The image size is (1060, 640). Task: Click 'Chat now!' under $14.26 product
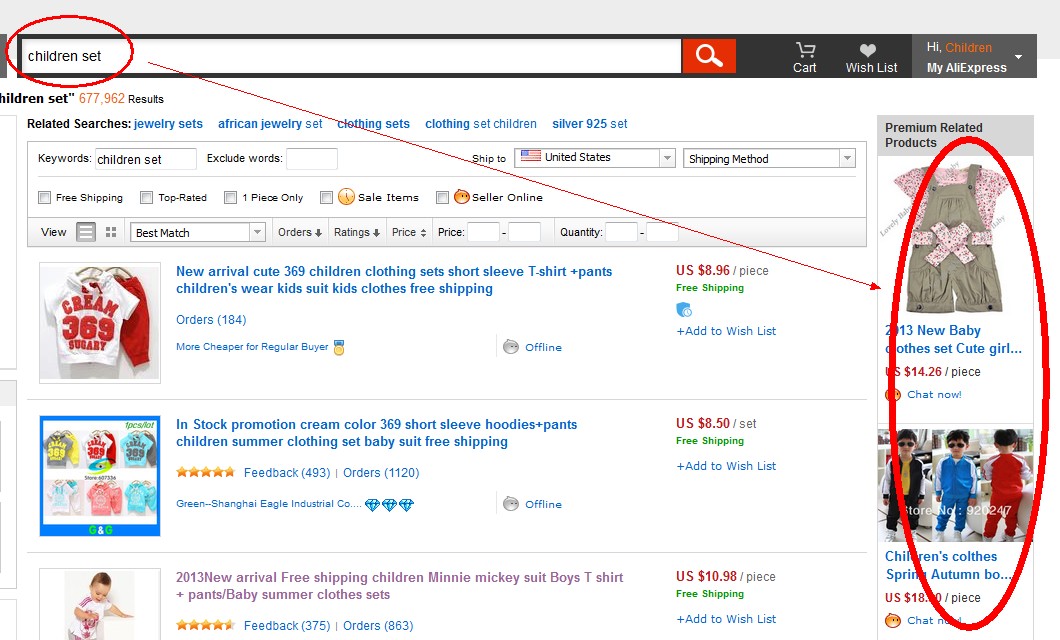(x=934, y=394)
